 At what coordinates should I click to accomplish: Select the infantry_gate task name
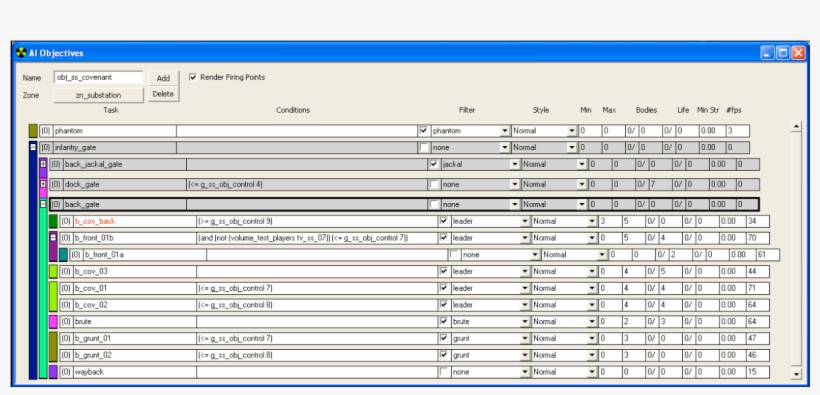tap(115, 148)
